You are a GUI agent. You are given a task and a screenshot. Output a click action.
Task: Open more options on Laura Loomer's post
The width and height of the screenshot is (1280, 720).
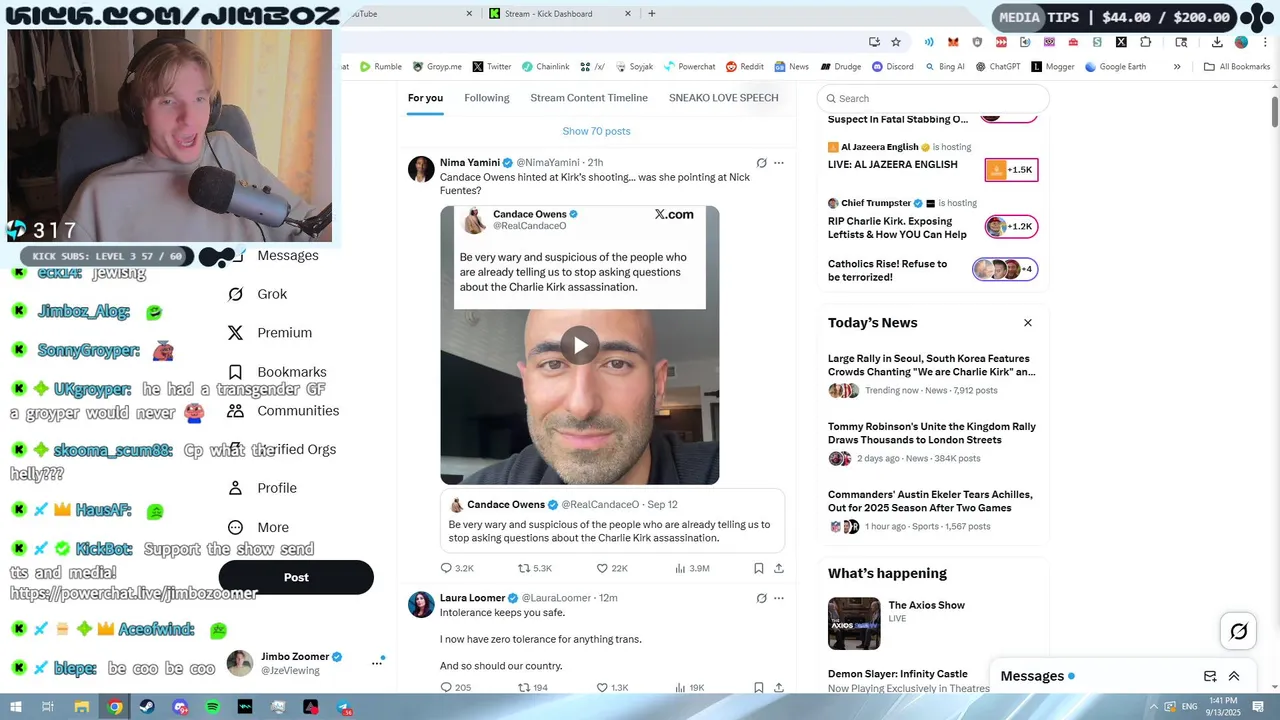point(779,598)
